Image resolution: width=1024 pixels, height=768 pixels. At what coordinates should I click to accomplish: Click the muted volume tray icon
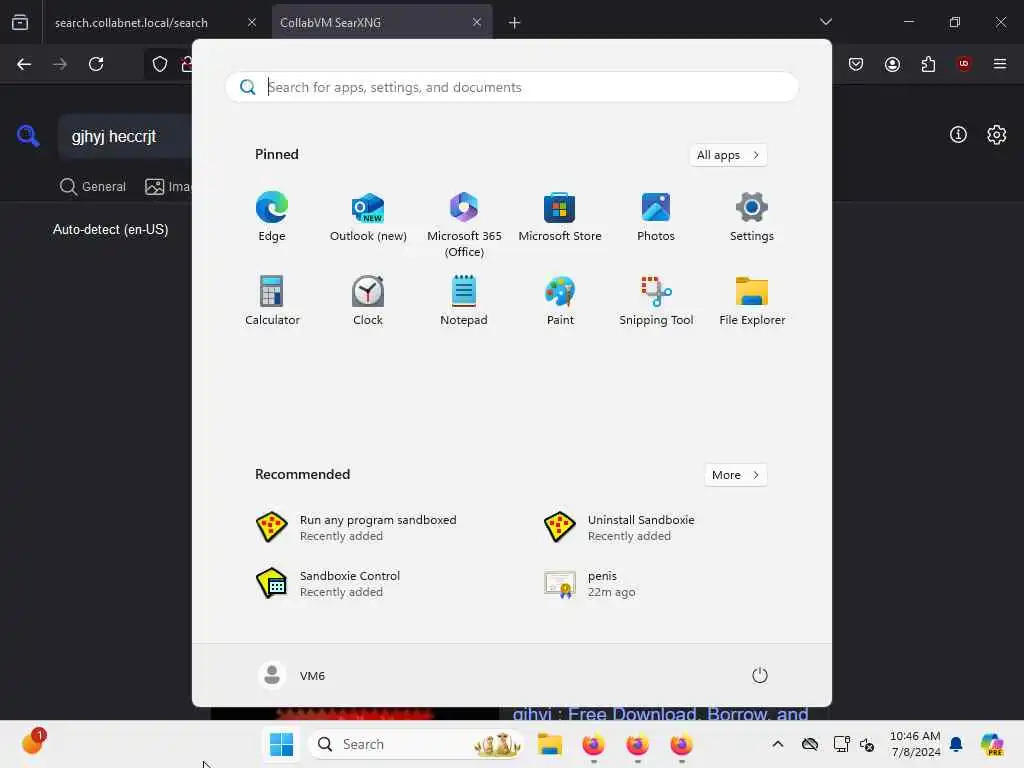[x=867, y=744]
